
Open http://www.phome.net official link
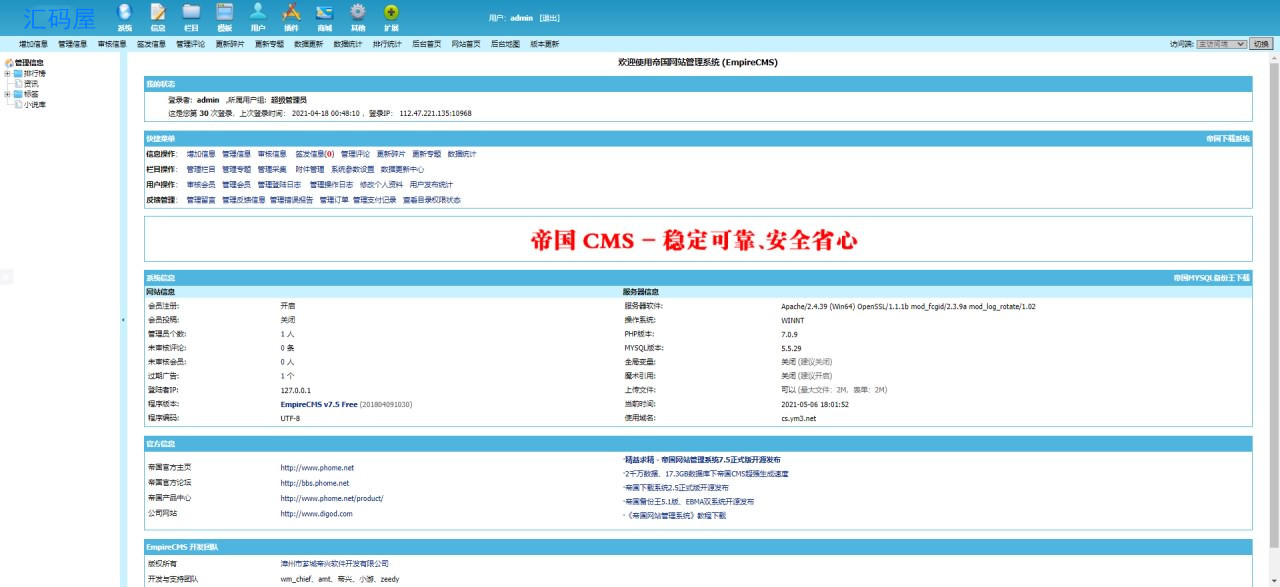point(317,467)
